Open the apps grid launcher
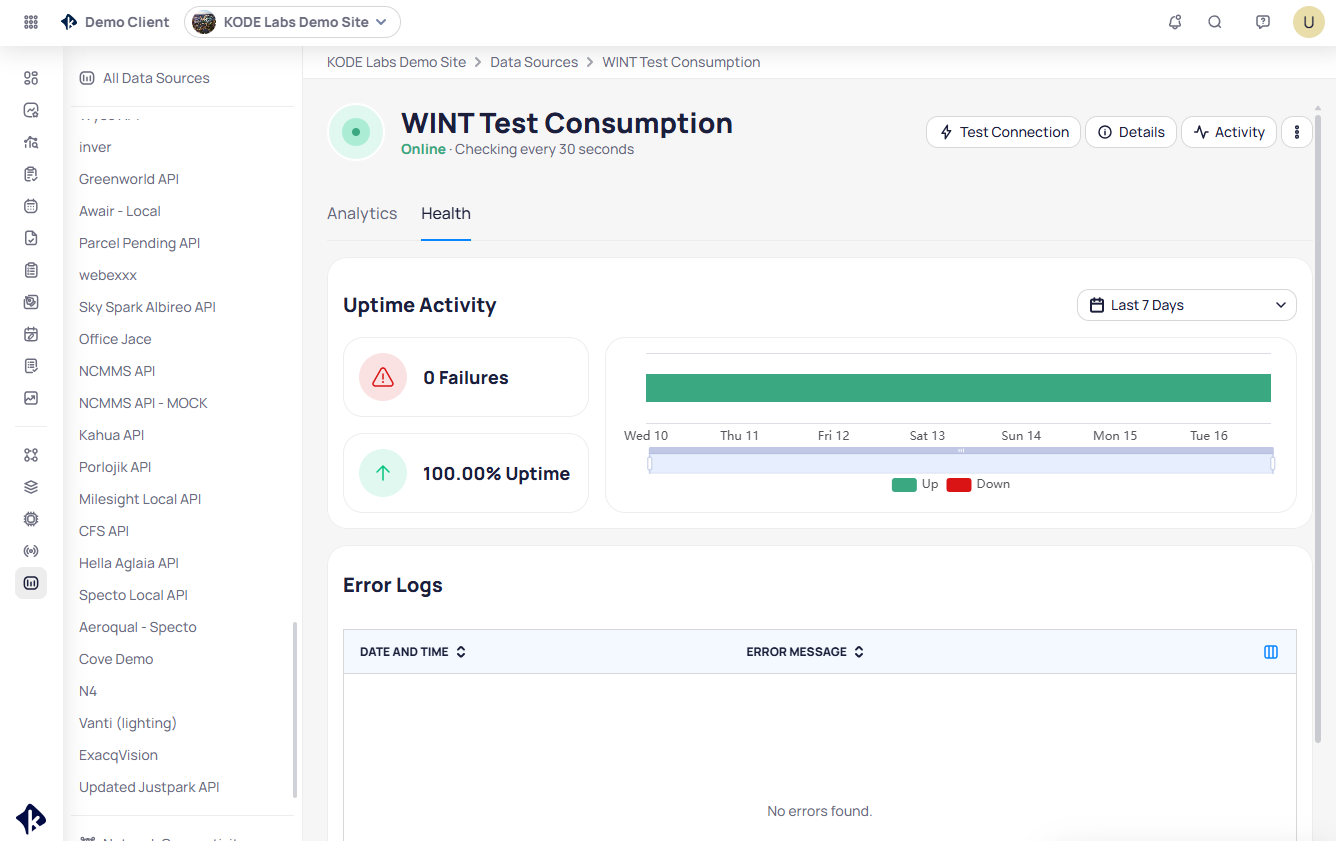1336x841 pixels. click(x=31, y=22)
